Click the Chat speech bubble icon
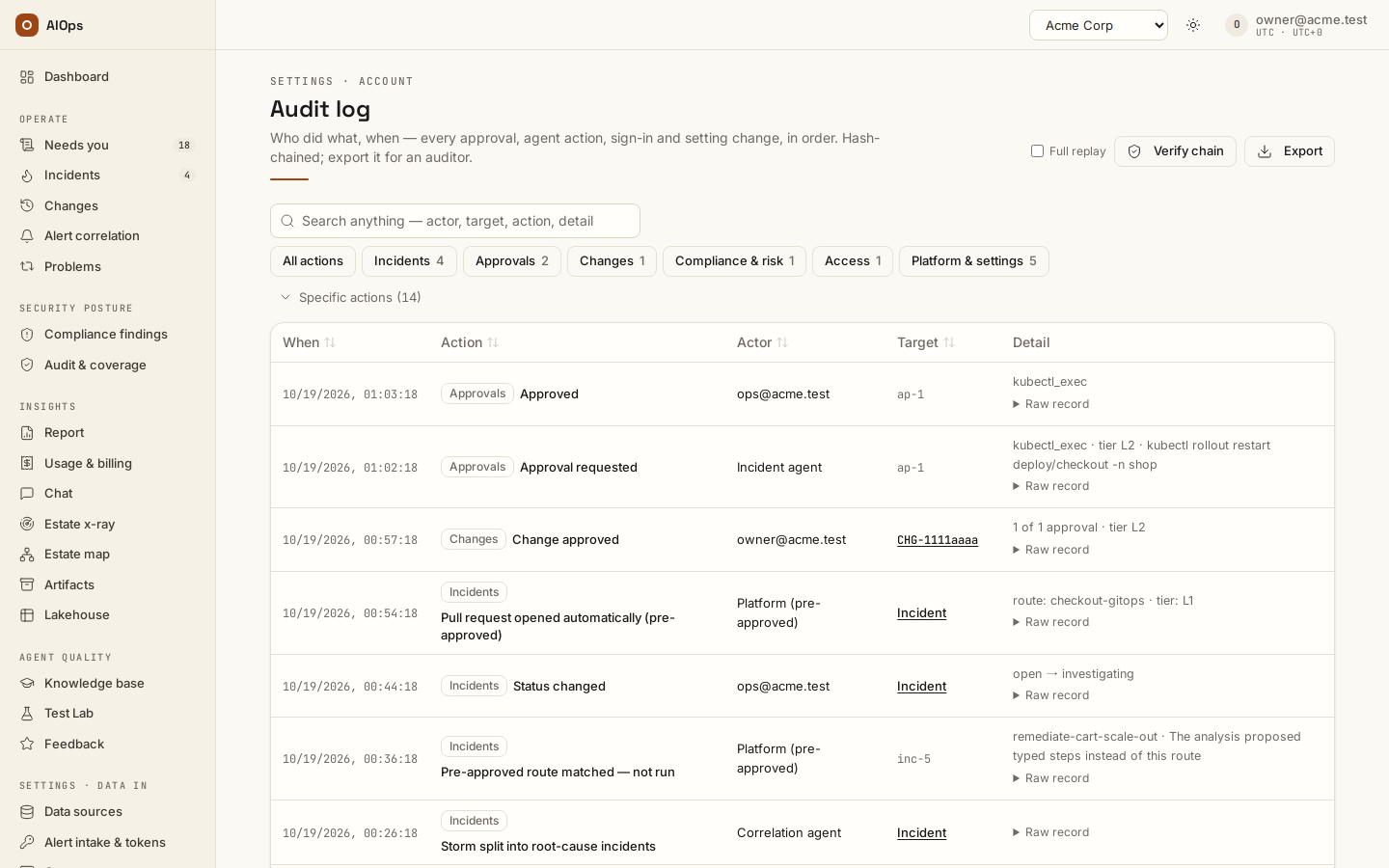The image size is (1389, 868). [27, 494]
